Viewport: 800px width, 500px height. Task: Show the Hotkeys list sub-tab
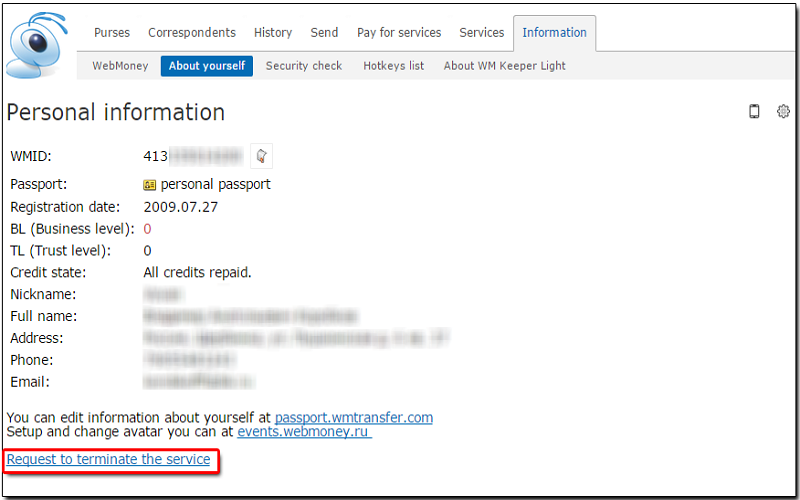(x=393, y=66)
